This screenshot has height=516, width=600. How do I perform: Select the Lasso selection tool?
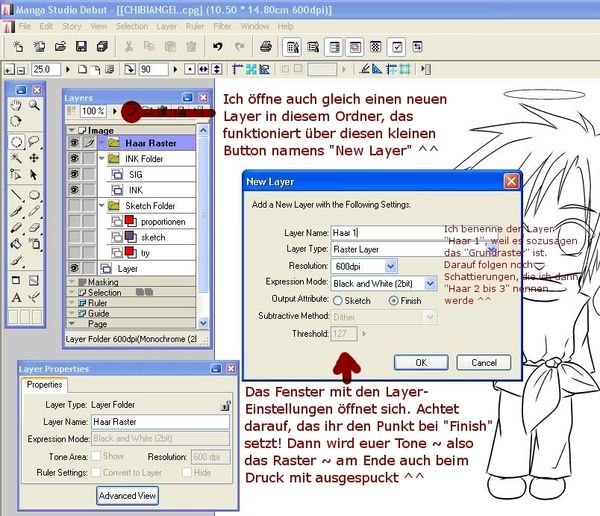click(x=34, y=142)
